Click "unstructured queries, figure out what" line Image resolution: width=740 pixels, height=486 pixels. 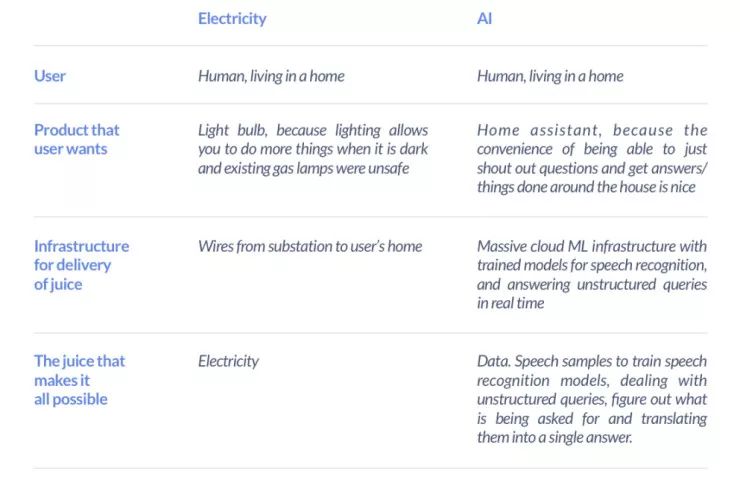(x=592, y=399)
